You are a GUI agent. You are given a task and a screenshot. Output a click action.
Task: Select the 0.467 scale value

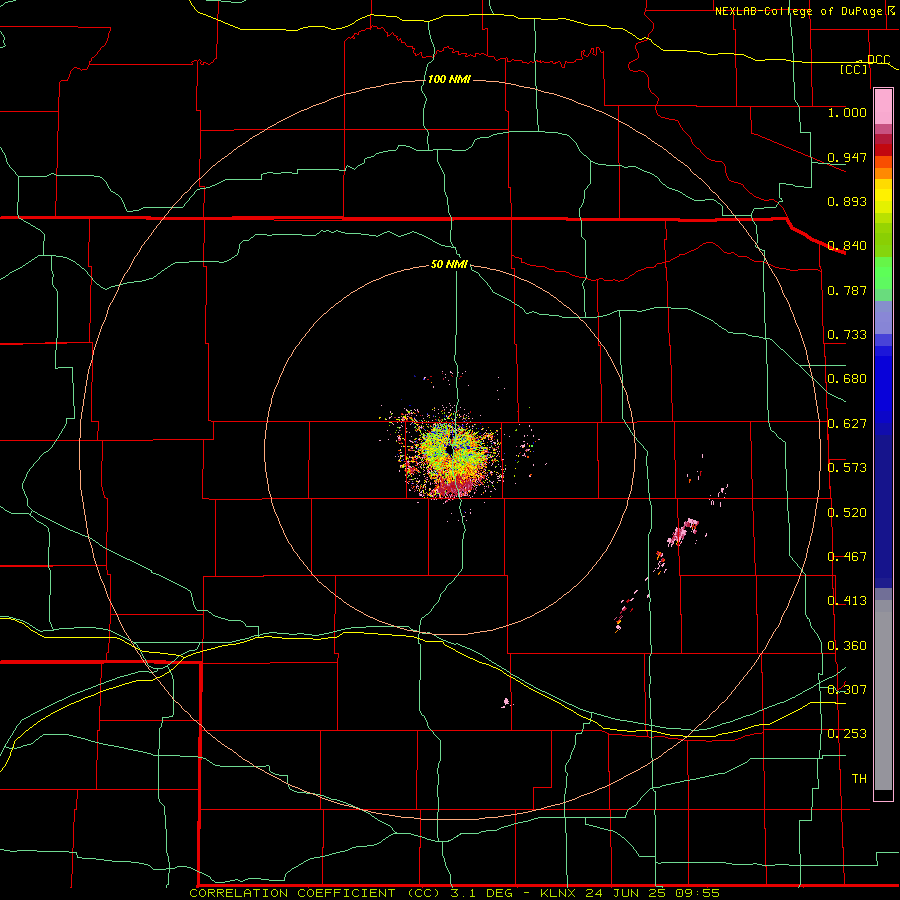847,557
